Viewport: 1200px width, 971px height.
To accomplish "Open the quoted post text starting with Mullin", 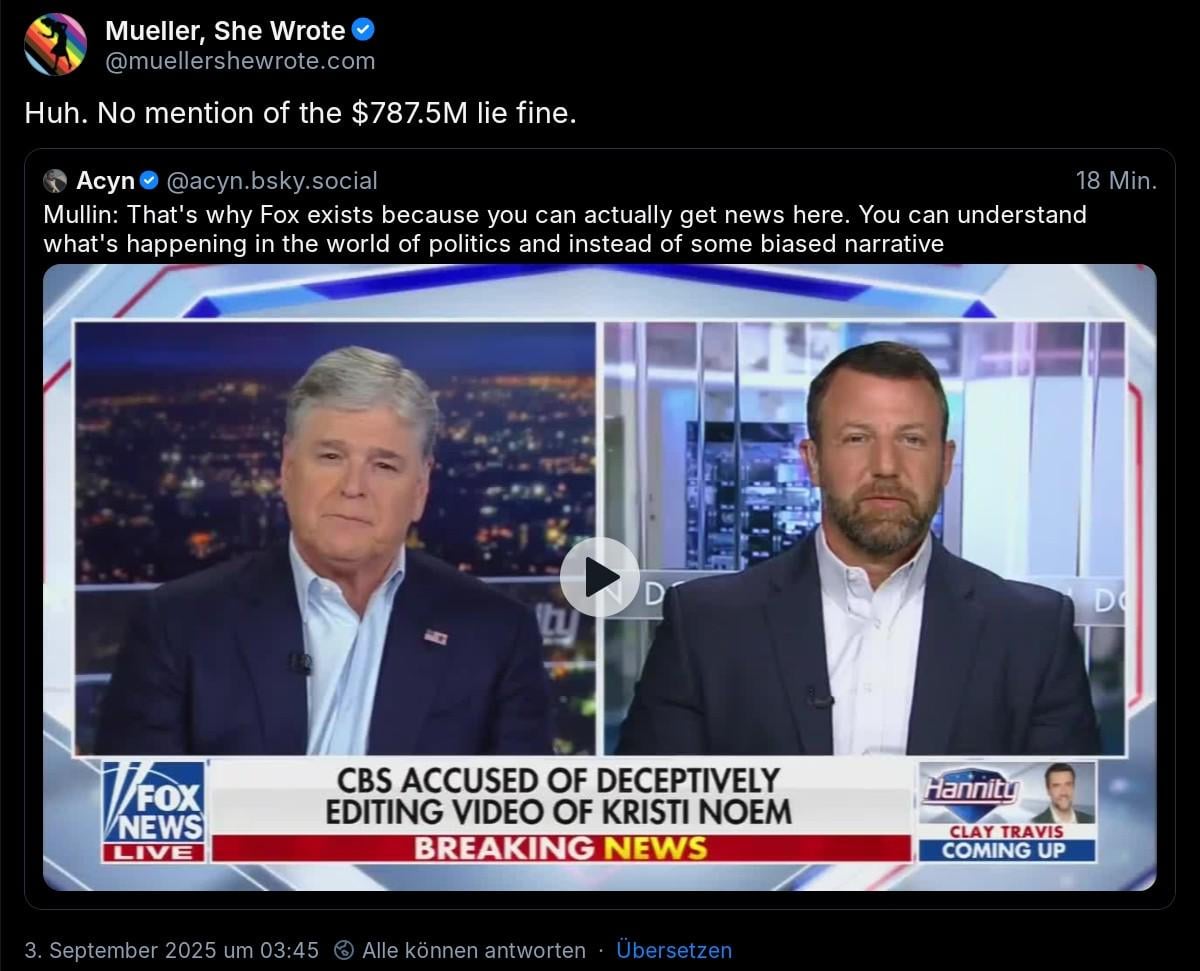I will pos(565,229).
